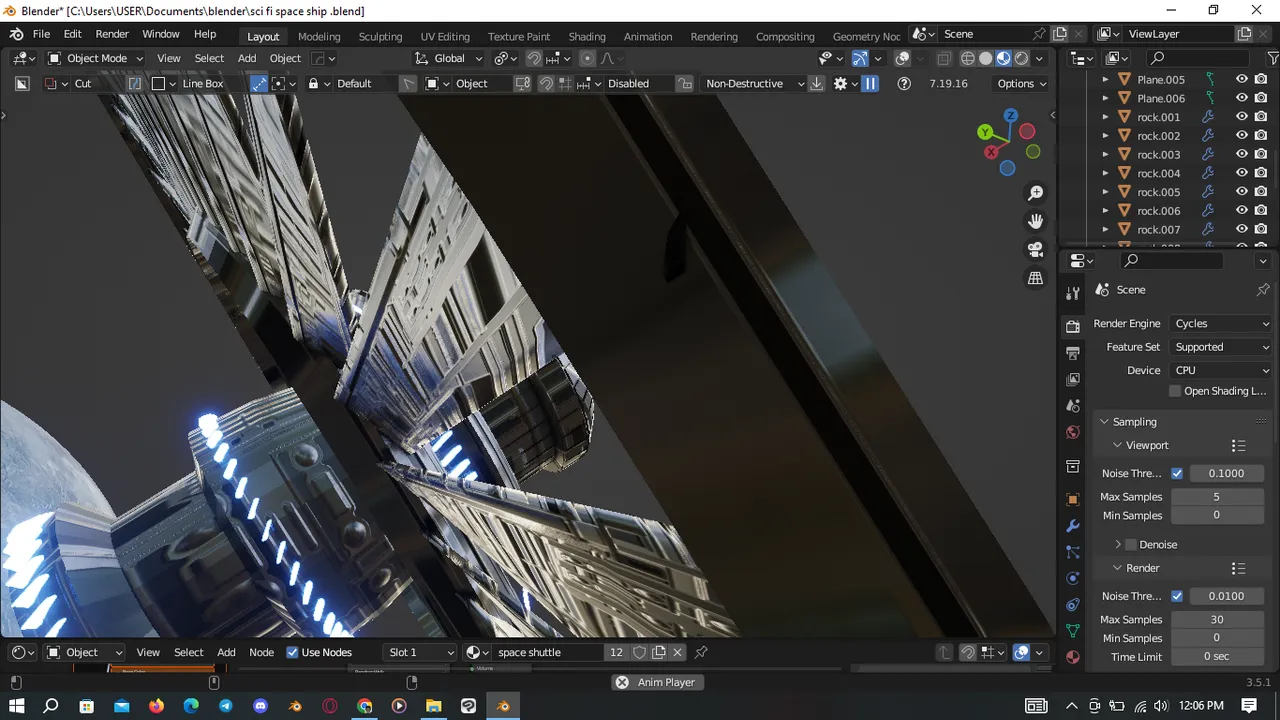Open the Scene properties tab icon
Viewport: 1280px width, 720px height.
[1073, 406]
